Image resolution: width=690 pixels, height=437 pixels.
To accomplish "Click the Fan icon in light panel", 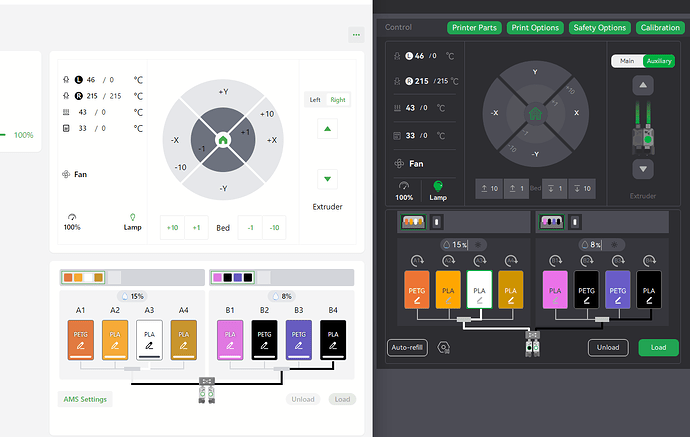I will coord(66,174).
